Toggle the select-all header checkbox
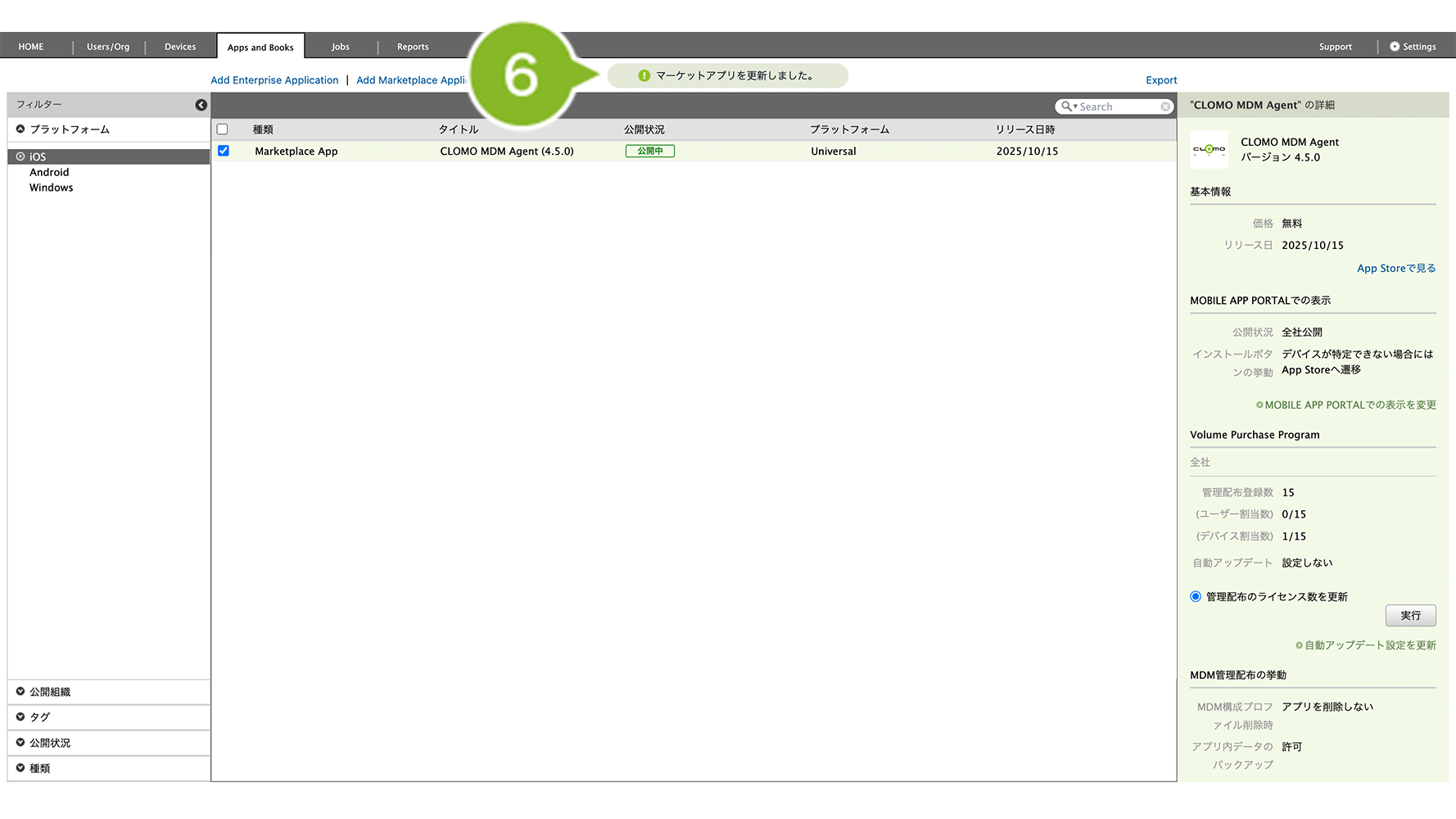 point(222,129)
